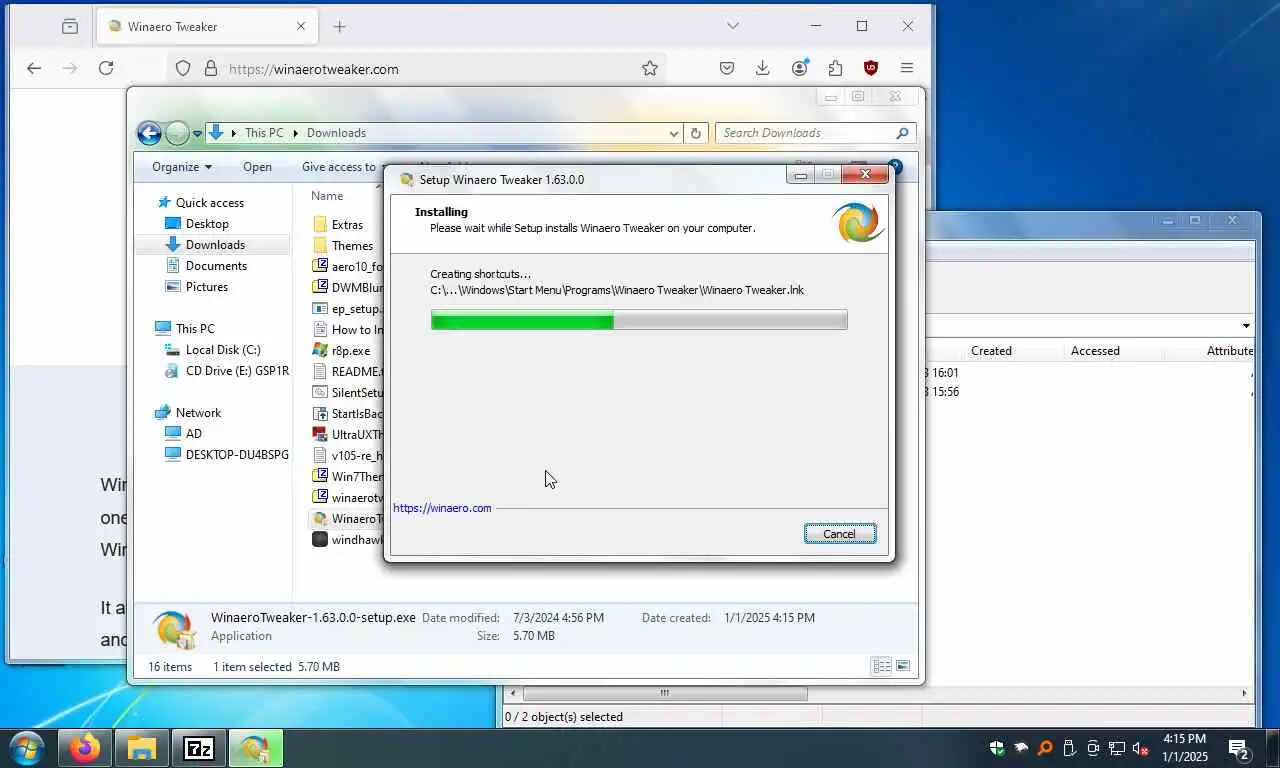Open Give access to menu
The height and width of the screenshot is (768, 1280).
pos(340,167)
